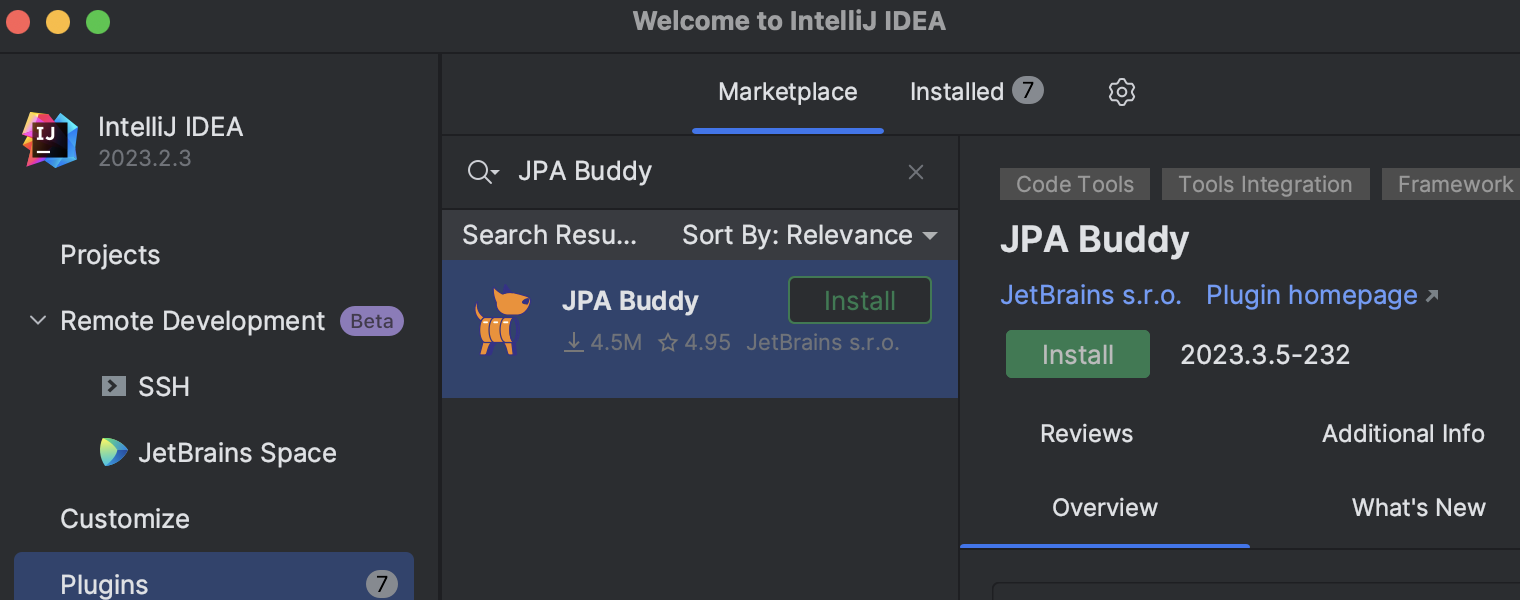The image size is (1520, 600).
Task: Open the Reviews tab
Action: 1086,433
